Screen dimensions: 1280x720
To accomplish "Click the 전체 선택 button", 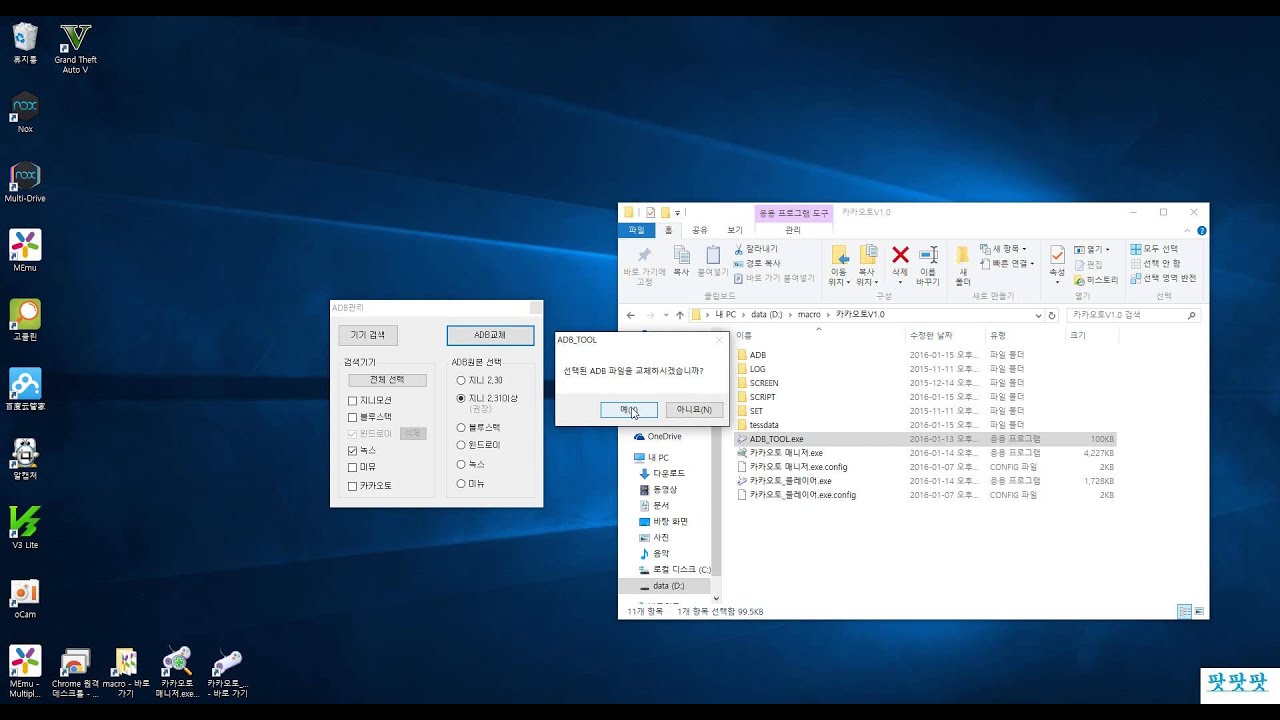I will (387, 380).
